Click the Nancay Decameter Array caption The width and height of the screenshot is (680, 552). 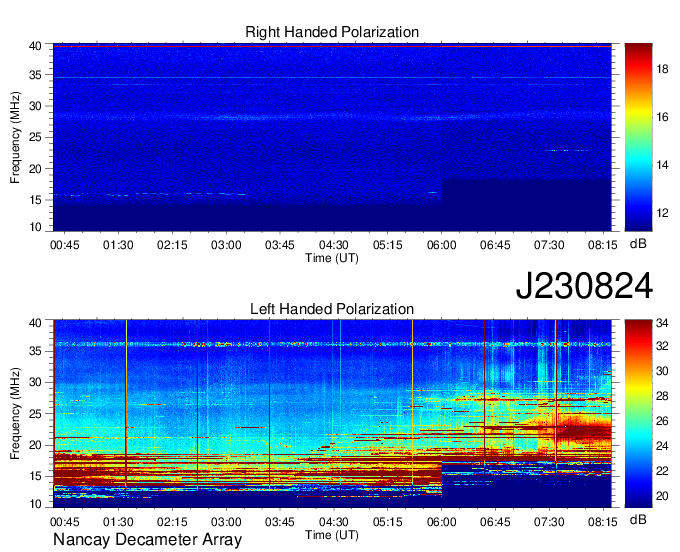(x=147, y=539)
